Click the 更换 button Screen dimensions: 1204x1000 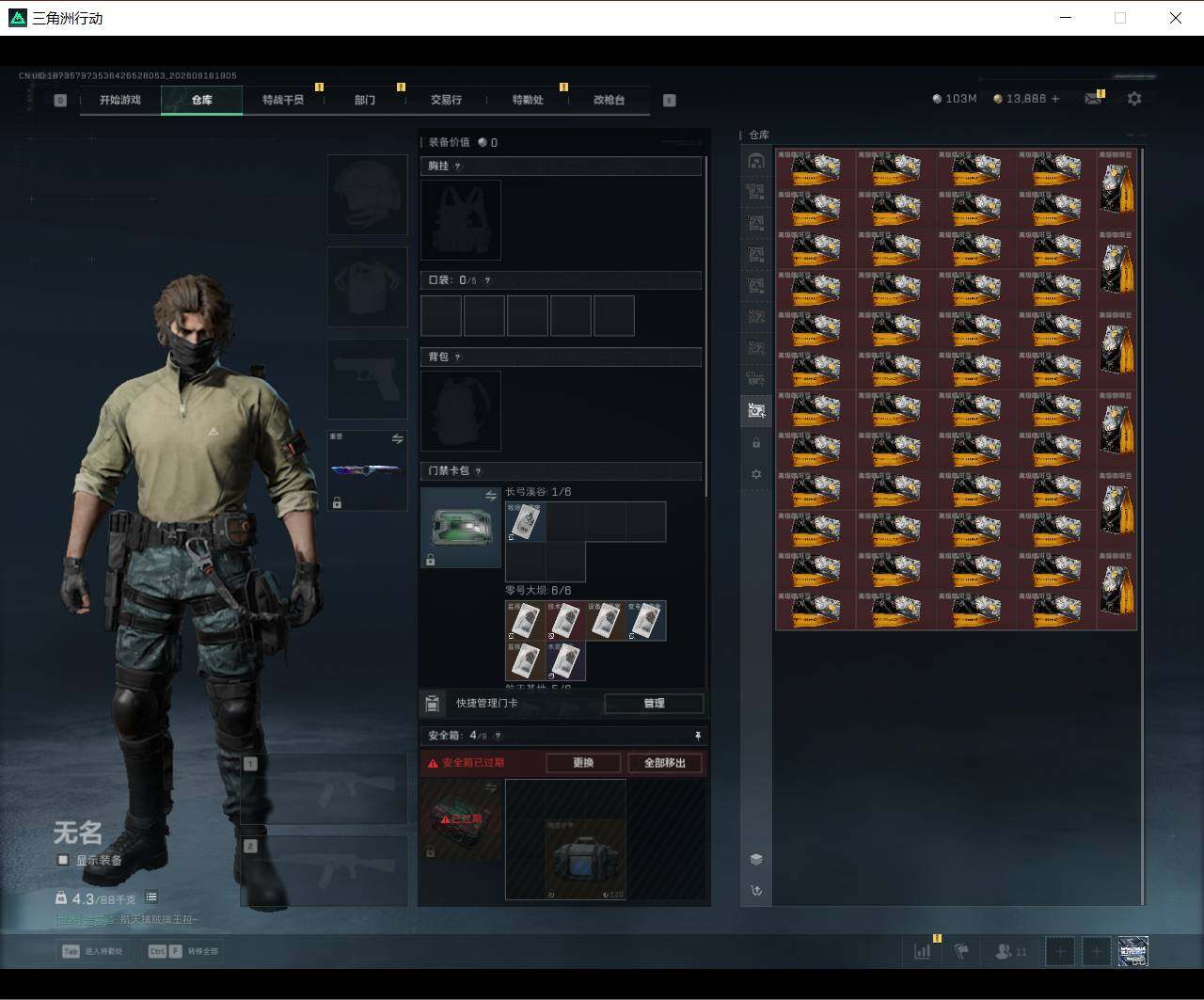583,763
